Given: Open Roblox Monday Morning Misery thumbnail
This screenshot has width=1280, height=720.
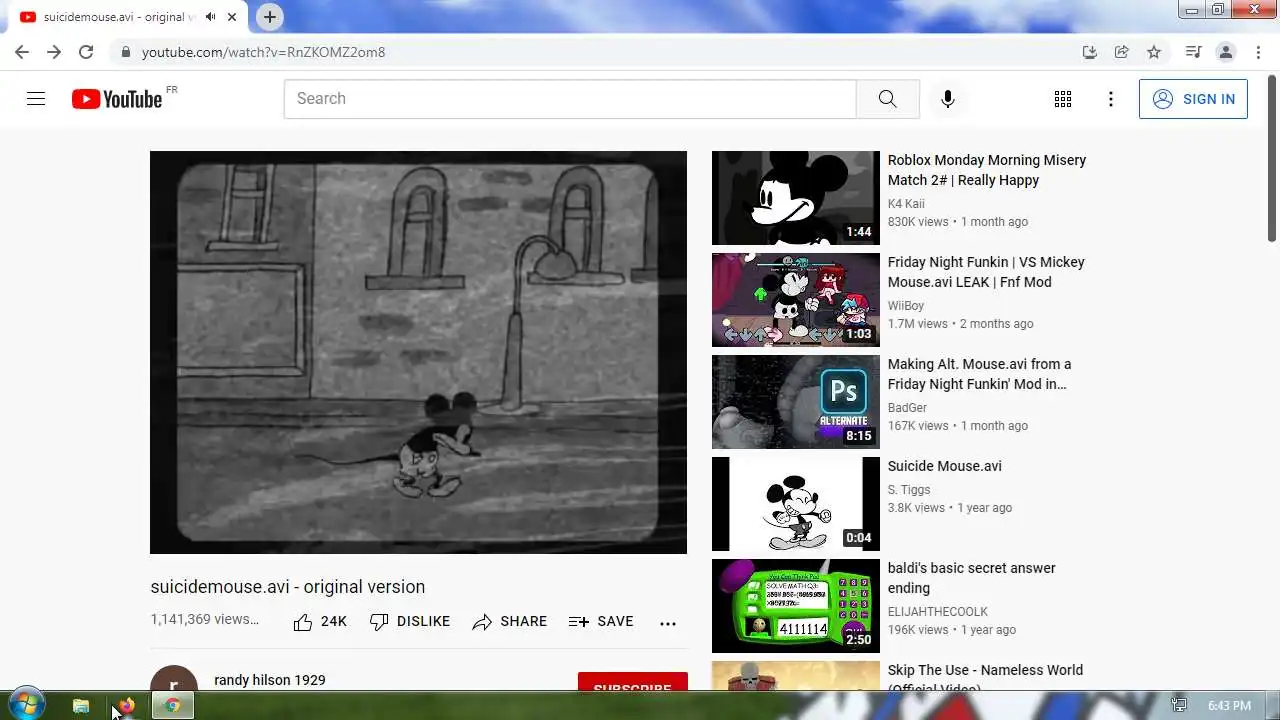Looking at the screenshot, I should [x=796, y=198].
